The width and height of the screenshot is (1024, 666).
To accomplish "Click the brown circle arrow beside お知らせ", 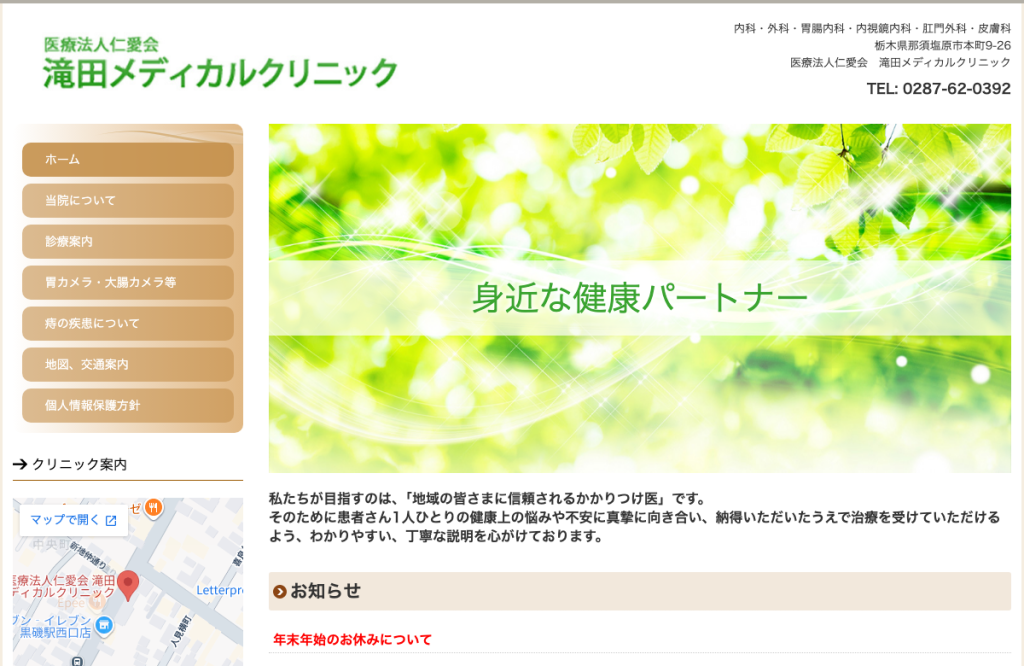I will pyautogui.click(x=280, y=592).
